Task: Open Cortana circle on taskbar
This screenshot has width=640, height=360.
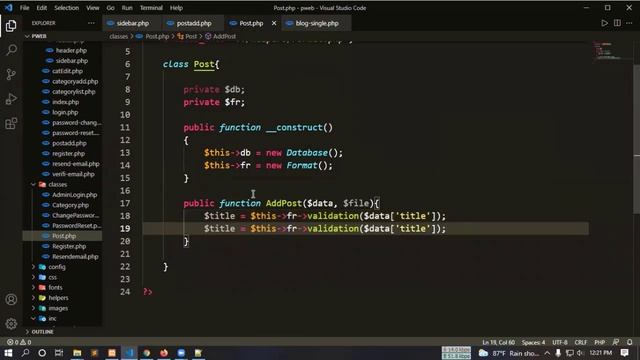Action: pos(42,353)
